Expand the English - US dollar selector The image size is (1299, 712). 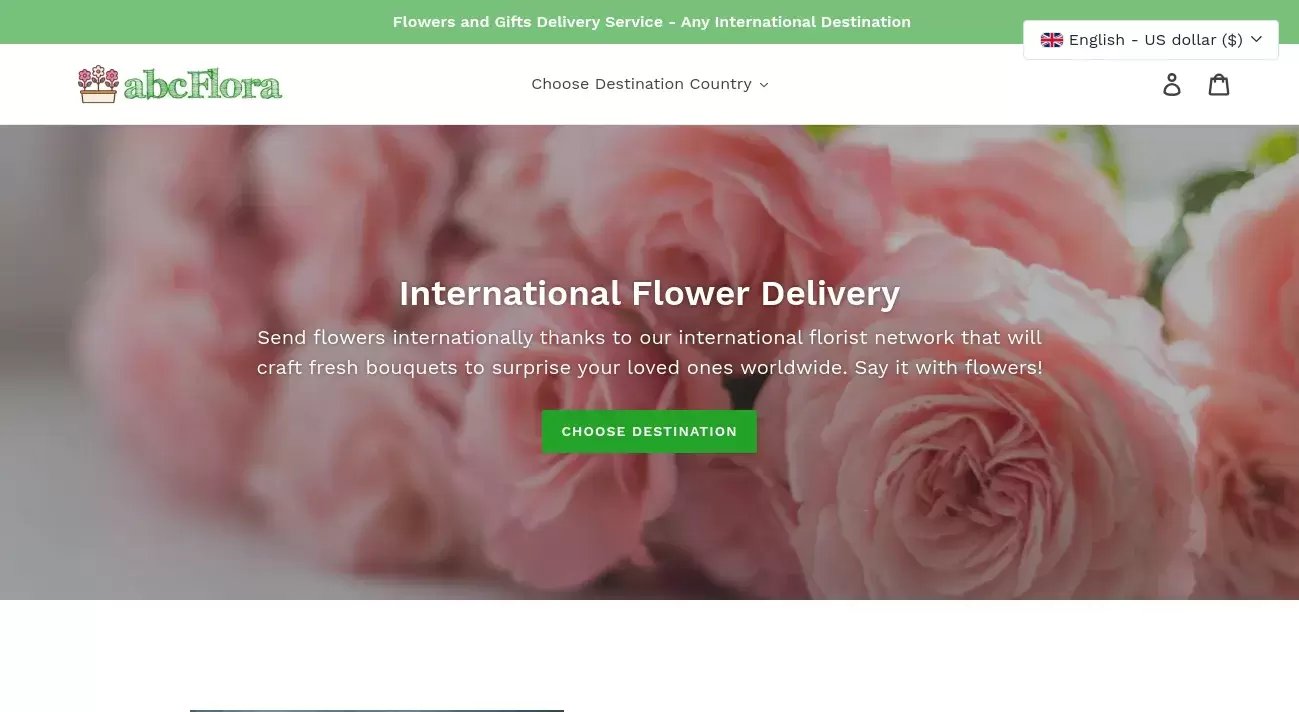click(1150, 39)
